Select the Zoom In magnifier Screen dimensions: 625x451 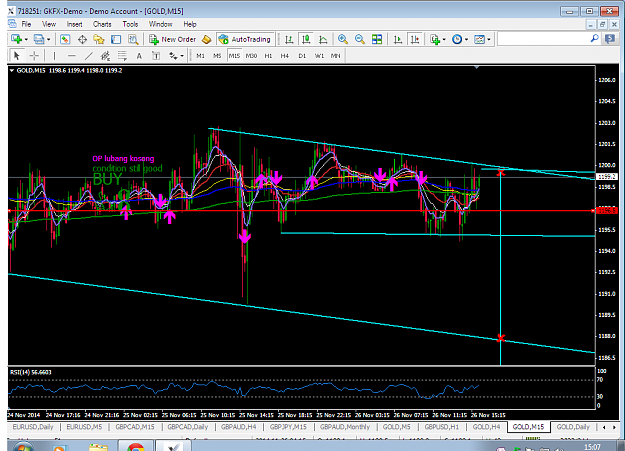(x=342, y=39)
